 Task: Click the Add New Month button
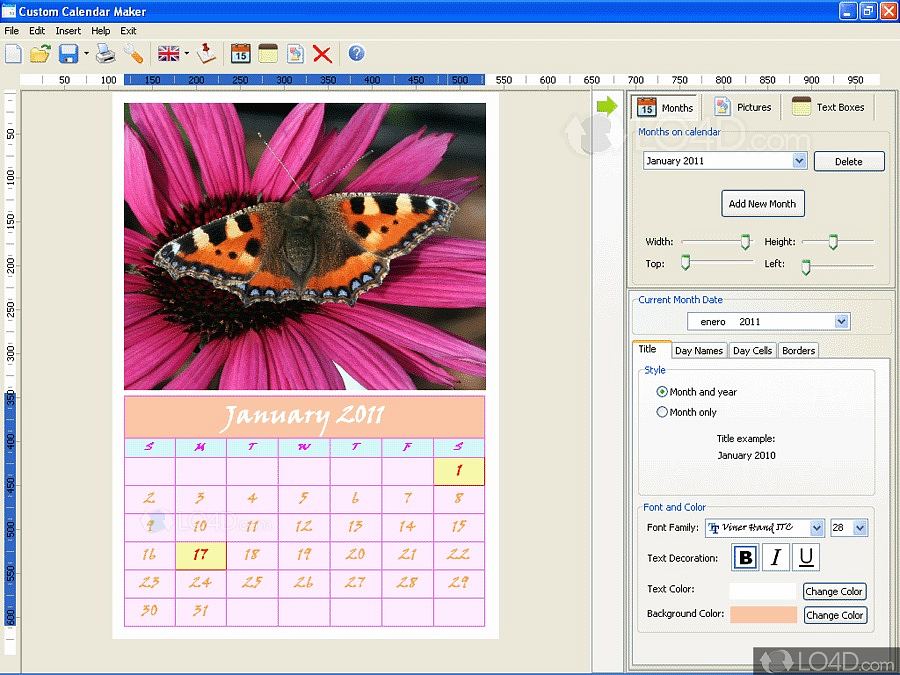pyautogui.click(x=762, y=204)
